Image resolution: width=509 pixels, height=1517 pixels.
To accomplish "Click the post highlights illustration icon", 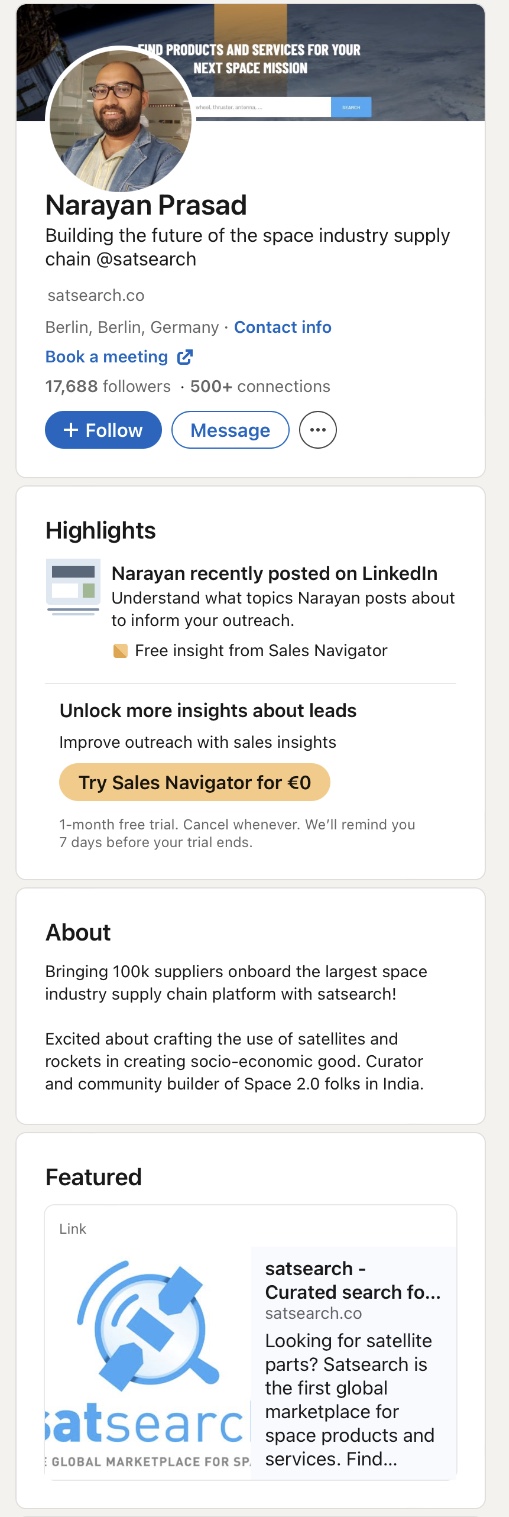I will pyautogui.click(x=73, y=587).
